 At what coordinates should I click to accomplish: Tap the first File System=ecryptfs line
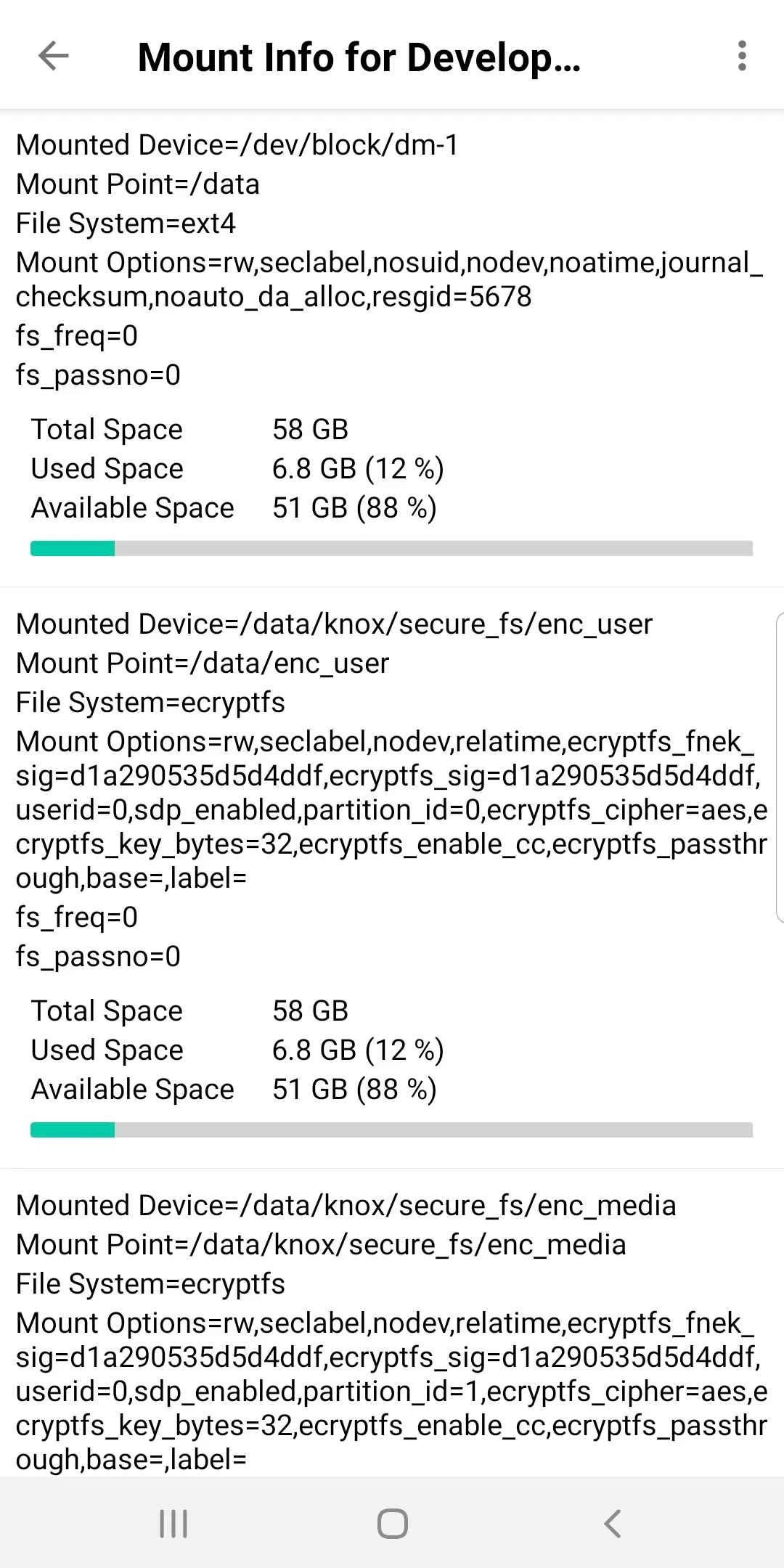[150, 703]
